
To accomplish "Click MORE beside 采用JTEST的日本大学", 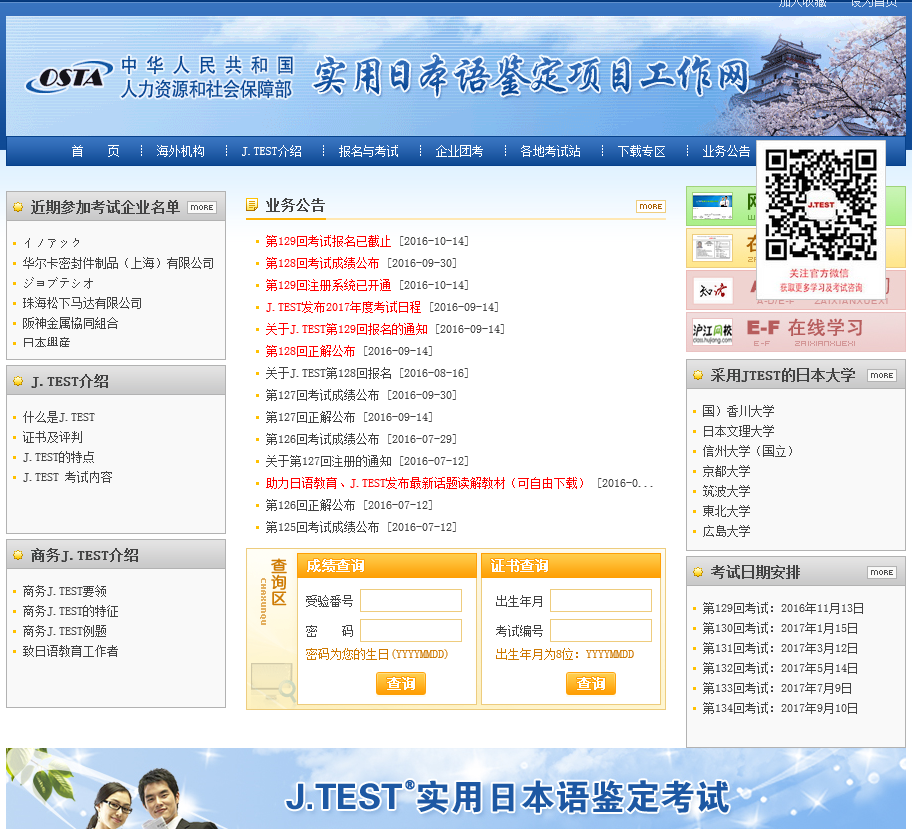I will point(882,376).
